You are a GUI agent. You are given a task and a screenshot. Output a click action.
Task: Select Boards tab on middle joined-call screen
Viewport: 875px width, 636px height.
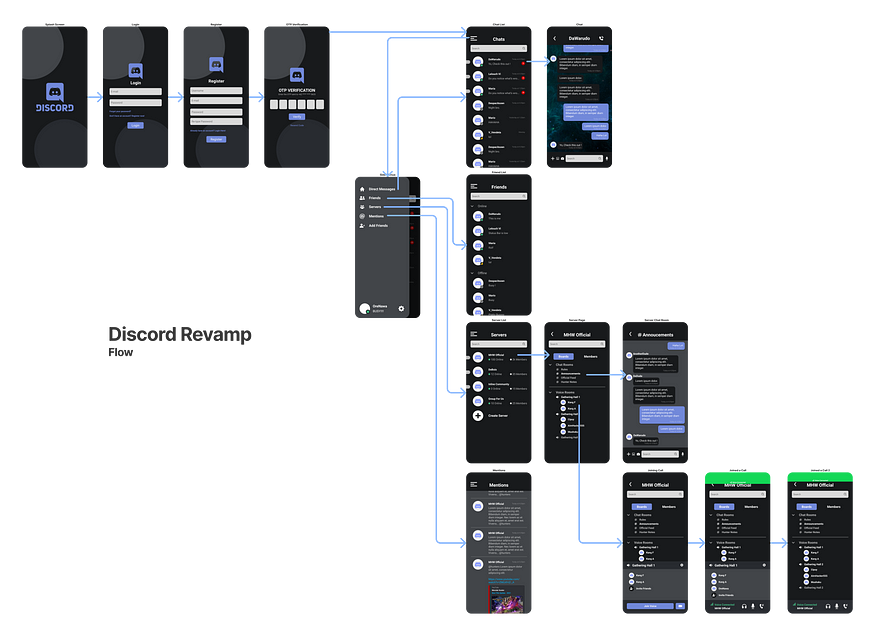coord(724,507)
